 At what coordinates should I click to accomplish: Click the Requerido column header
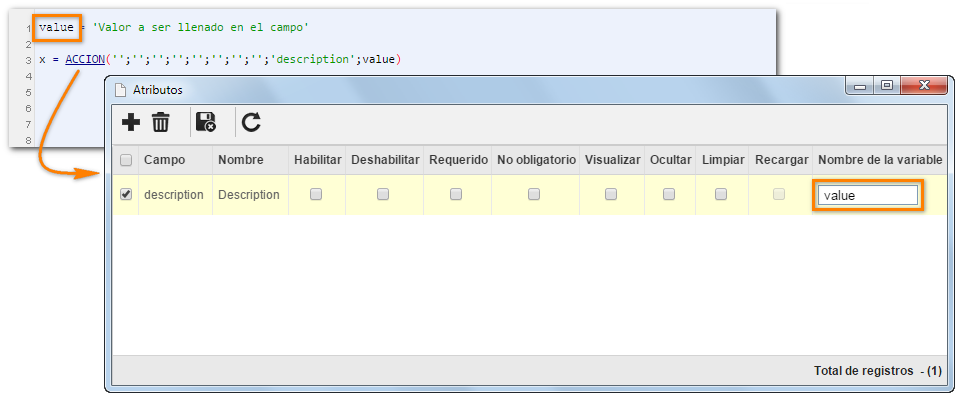tap(459, 160)
